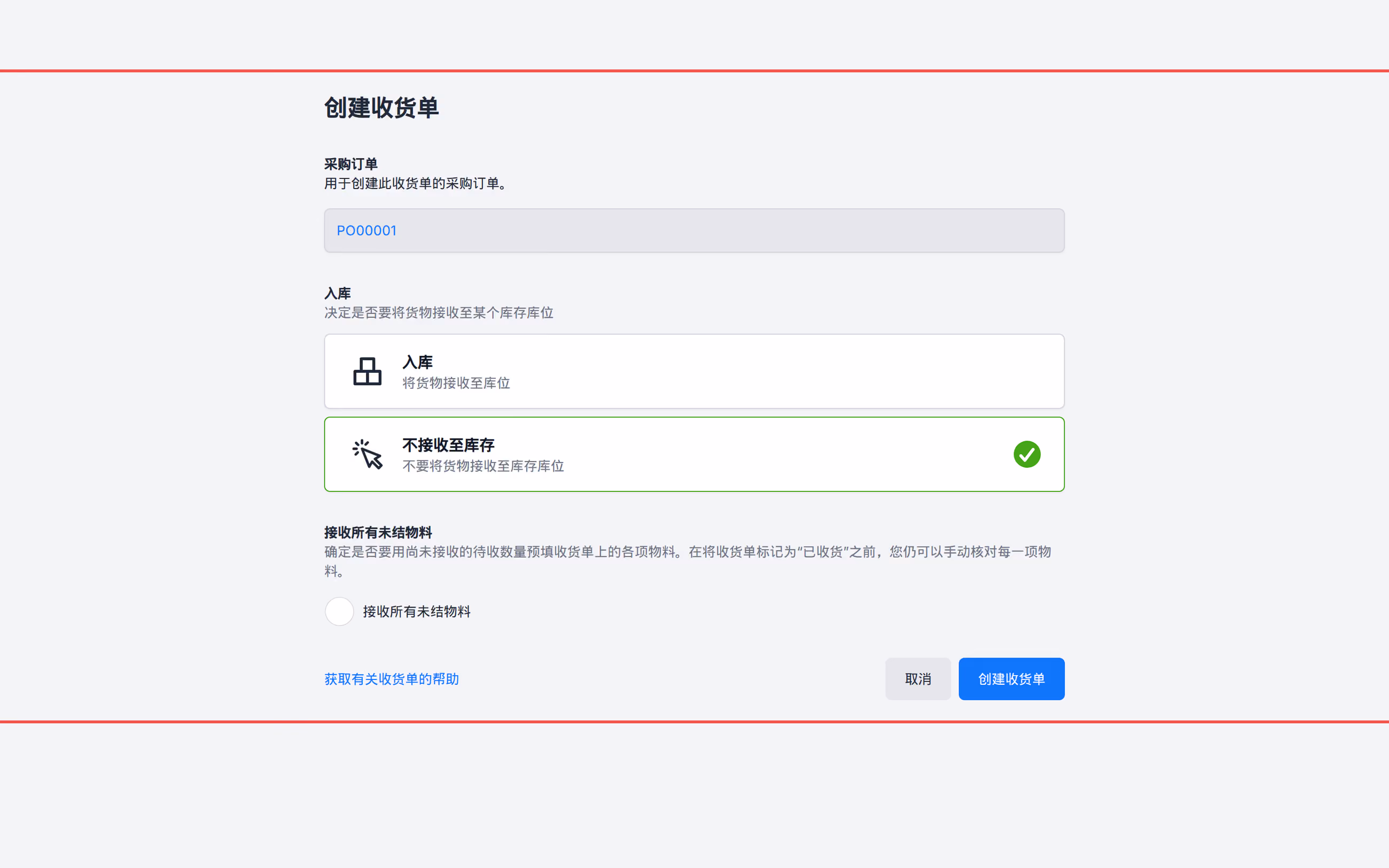Toggle the 接收所有未结物料 checkbox
Screen dimensions: 1389x868
(x=339, y=612)
